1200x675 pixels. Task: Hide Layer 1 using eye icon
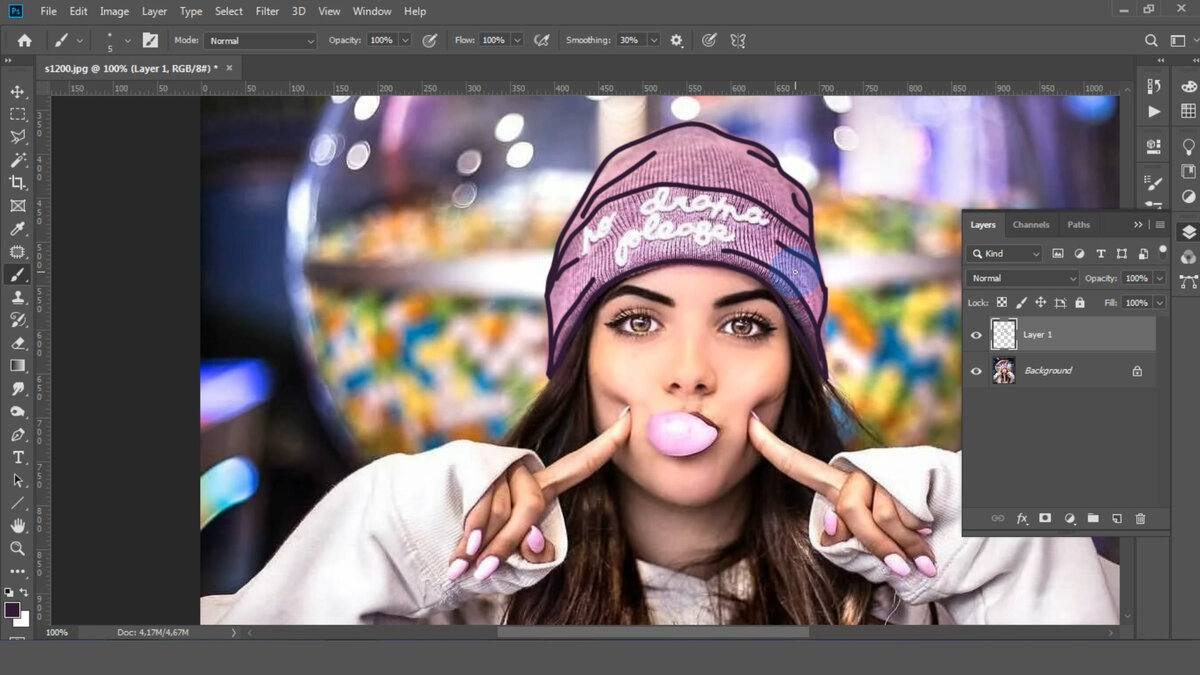976,335
